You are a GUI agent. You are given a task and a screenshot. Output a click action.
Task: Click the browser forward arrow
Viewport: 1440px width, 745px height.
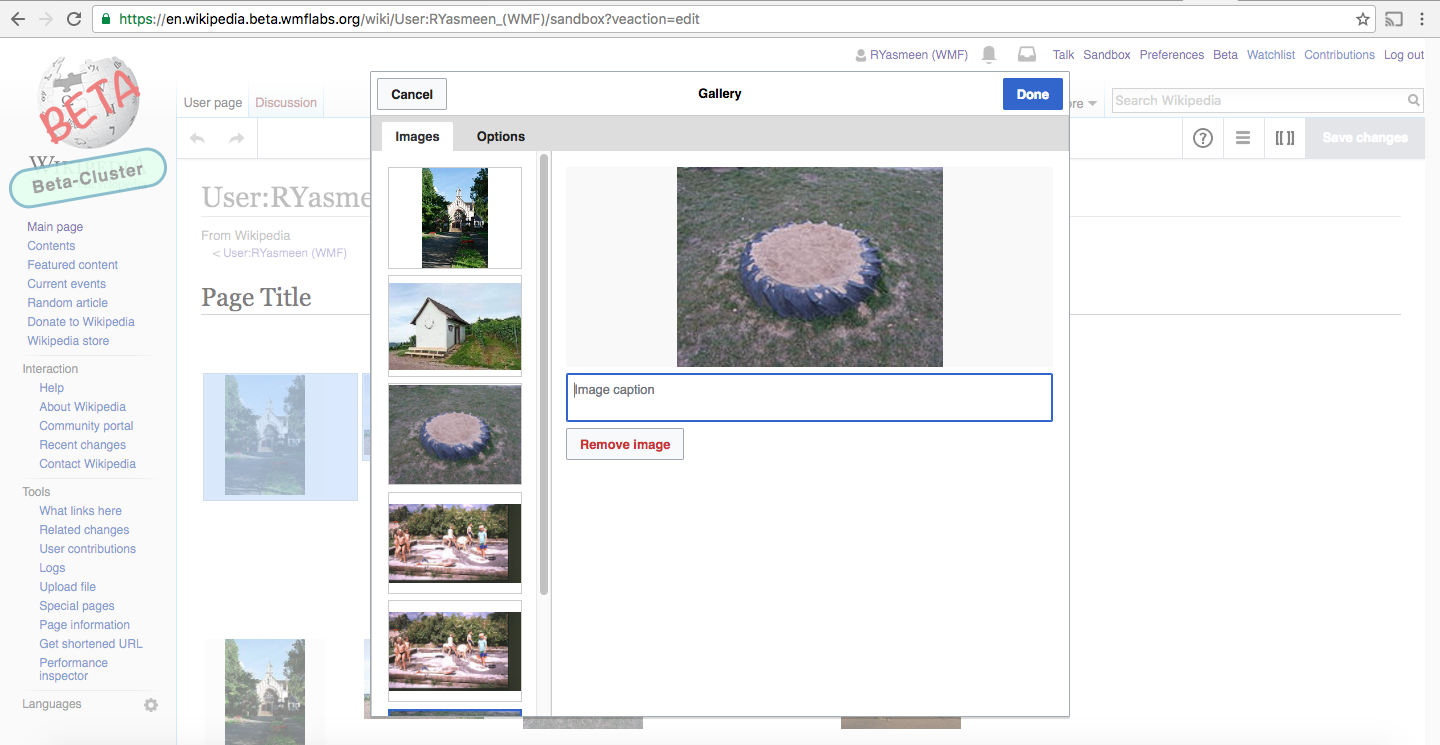pyautogui.click(x=46, y=19)
